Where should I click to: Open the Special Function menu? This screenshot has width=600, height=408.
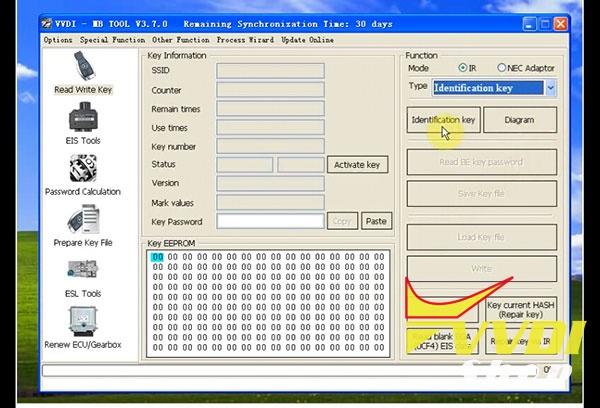[112, 40]
